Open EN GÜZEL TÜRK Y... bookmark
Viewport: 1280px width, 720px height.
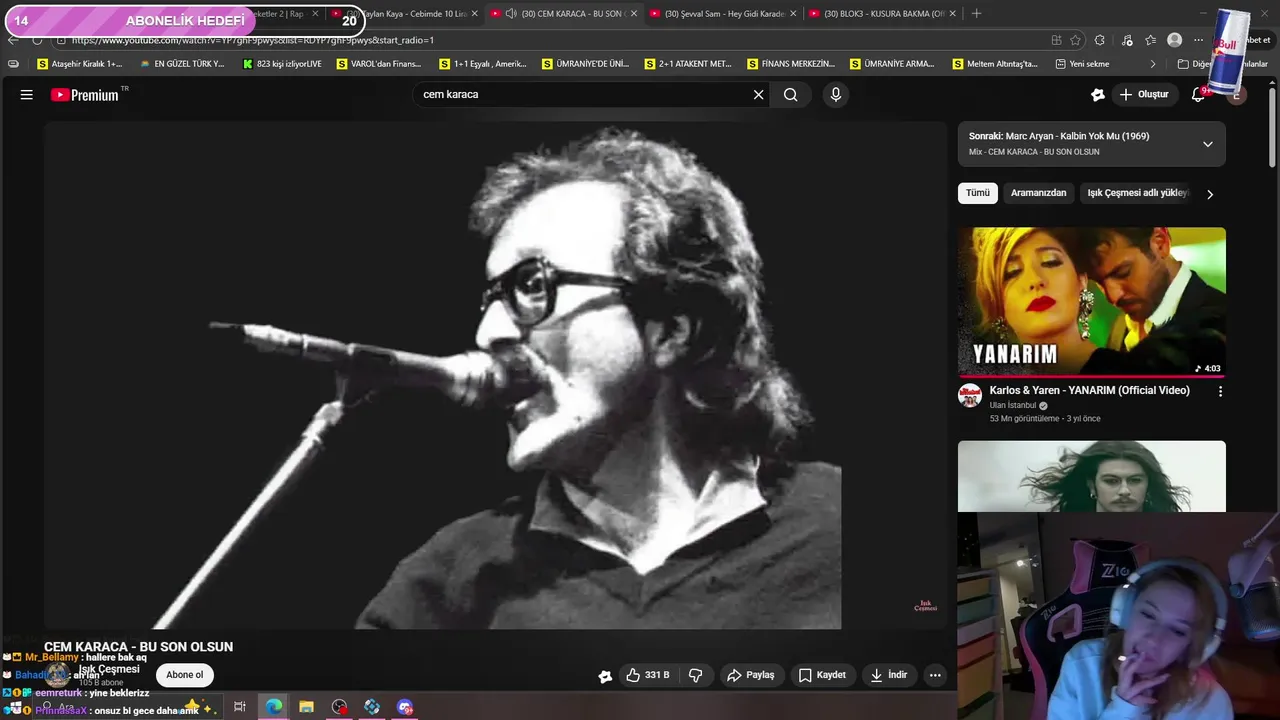tap(183, 64)
